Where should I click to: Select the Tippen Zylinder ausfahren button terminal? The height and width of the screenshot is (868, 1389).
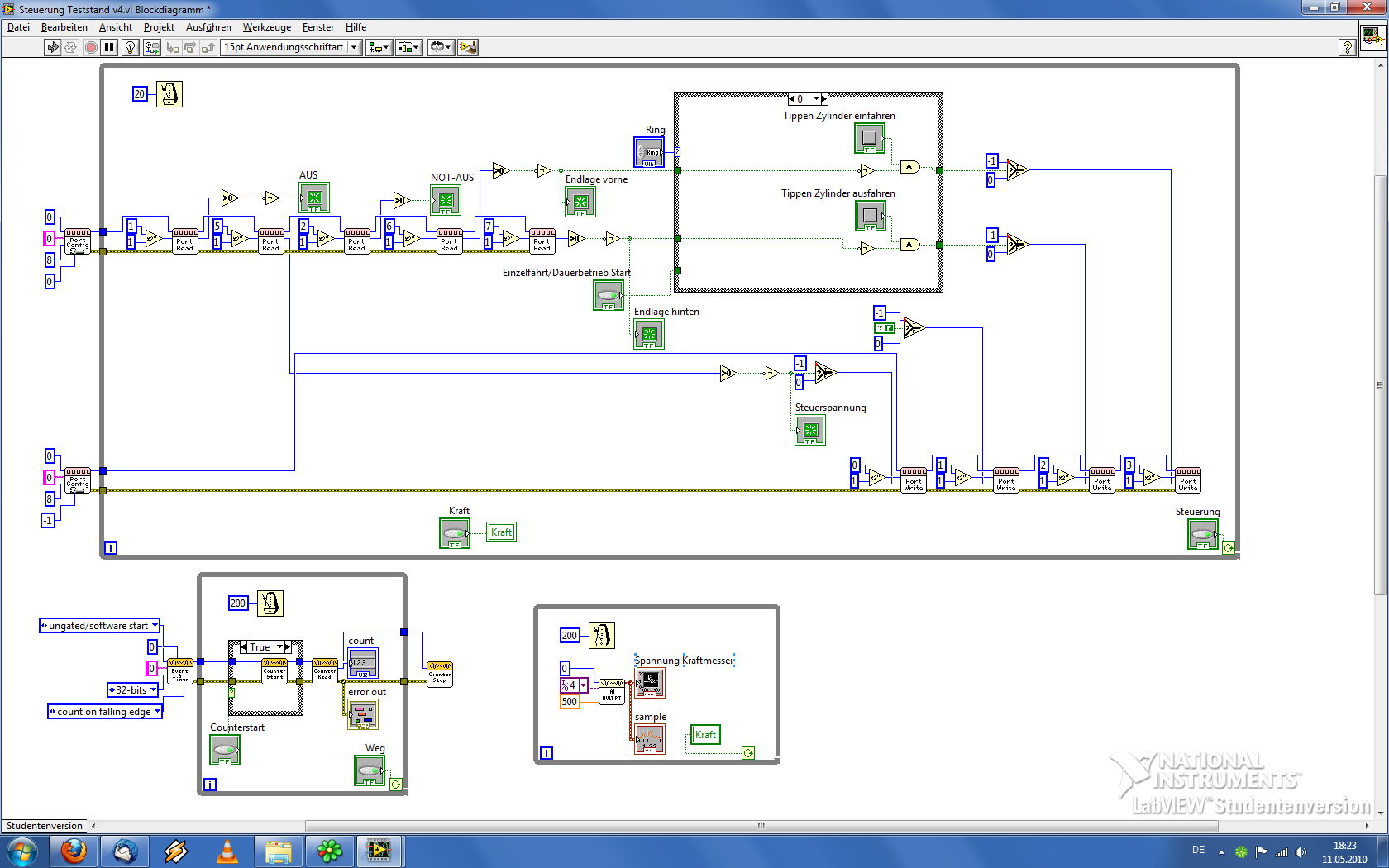(871, 216)
